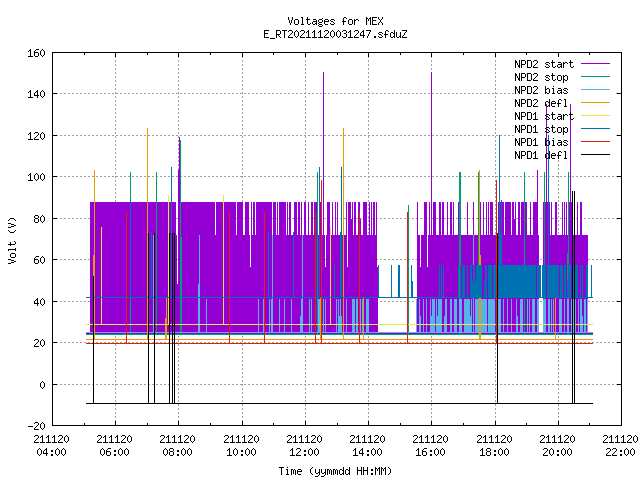Click the 'Time (yymmdd HH:MM)' x-axis label

coord(335,471)
